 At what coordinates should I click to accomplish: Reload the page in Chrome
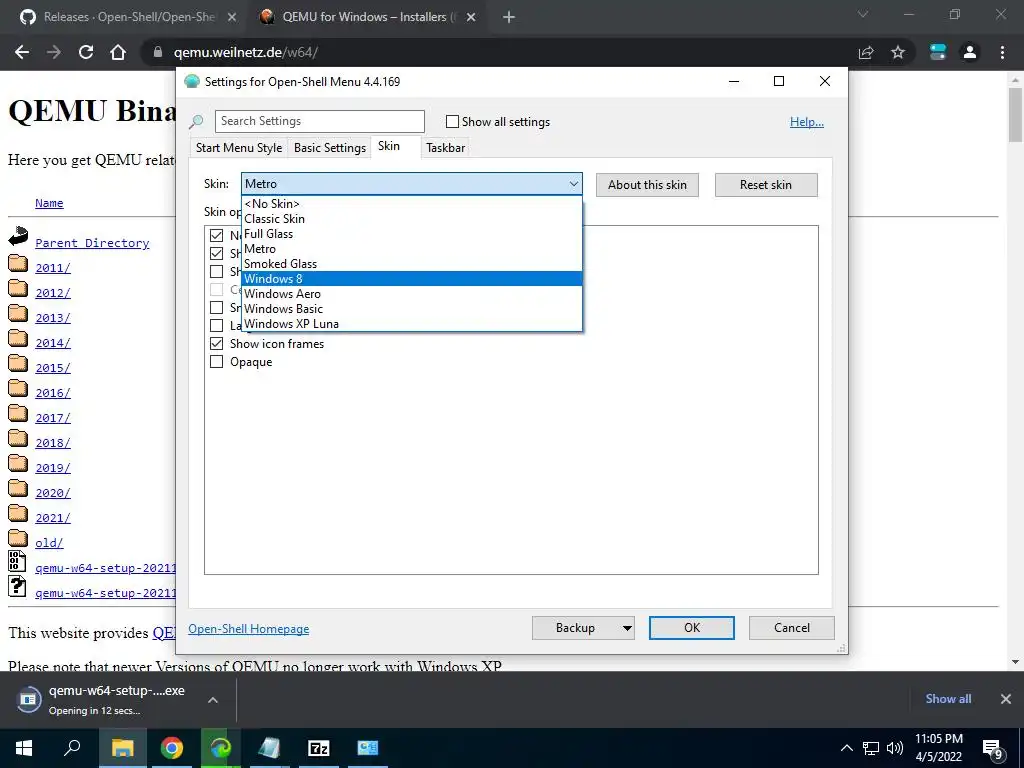coord(86,52)
